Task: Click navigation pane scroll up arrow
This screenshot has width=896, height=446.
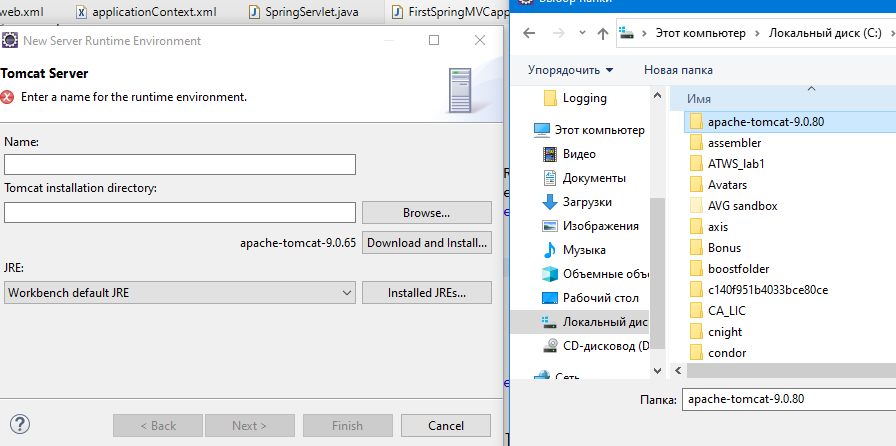Action: (x=657, y=95)
